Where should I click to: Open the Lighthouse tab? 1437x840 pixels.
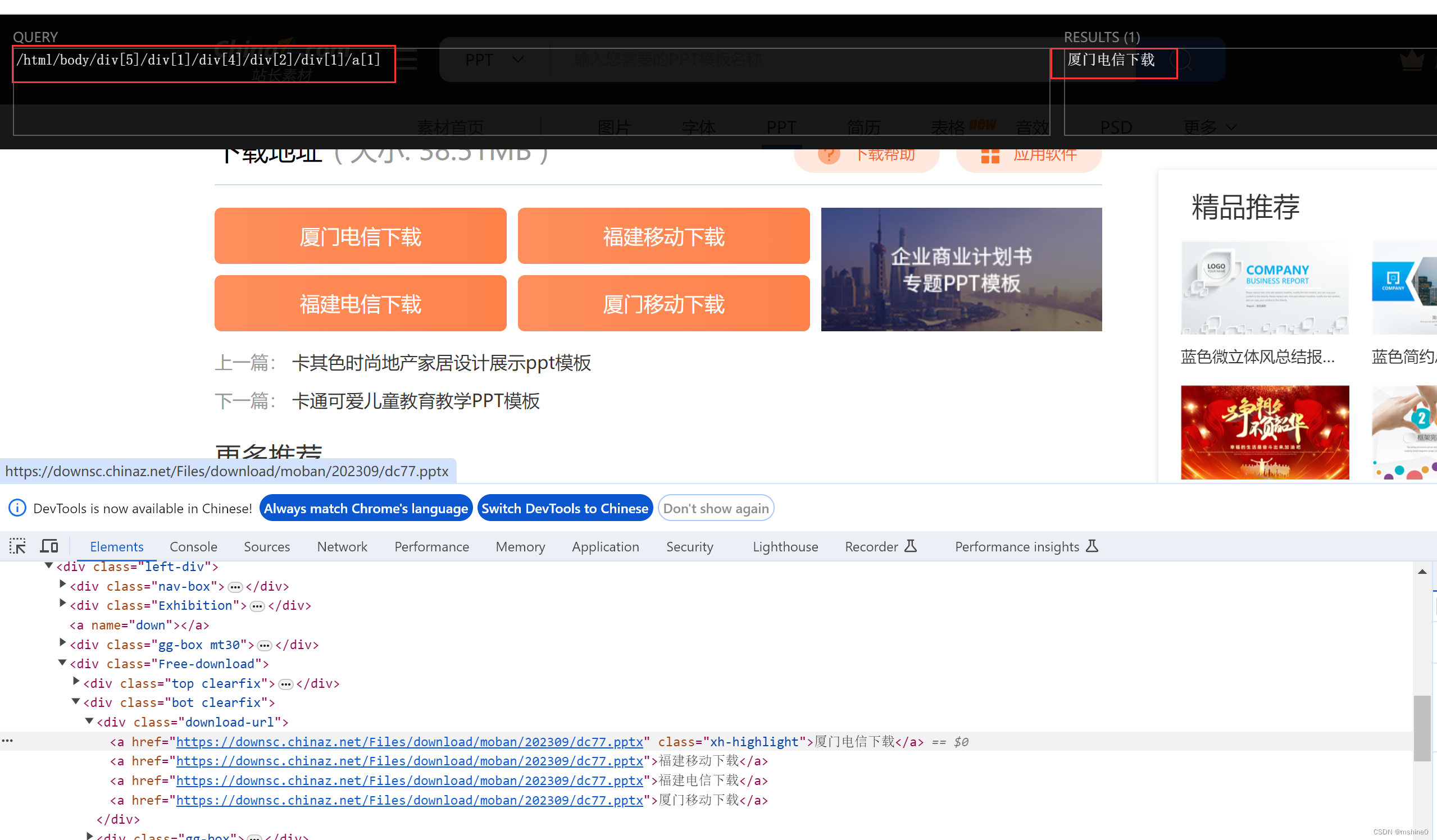pyautogui.click(x=785, y=546)
